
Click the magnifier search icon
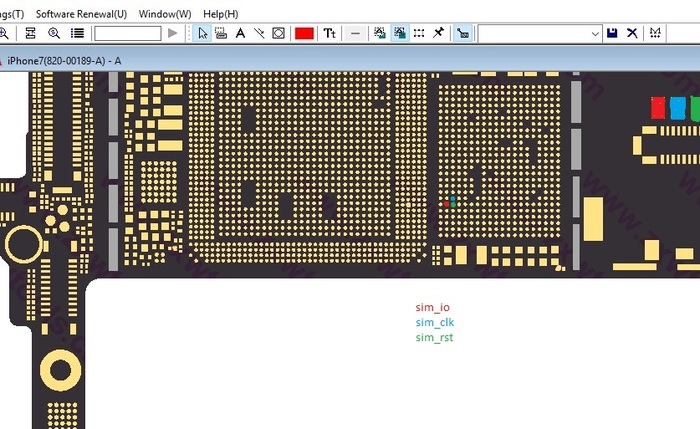point(54,33)
